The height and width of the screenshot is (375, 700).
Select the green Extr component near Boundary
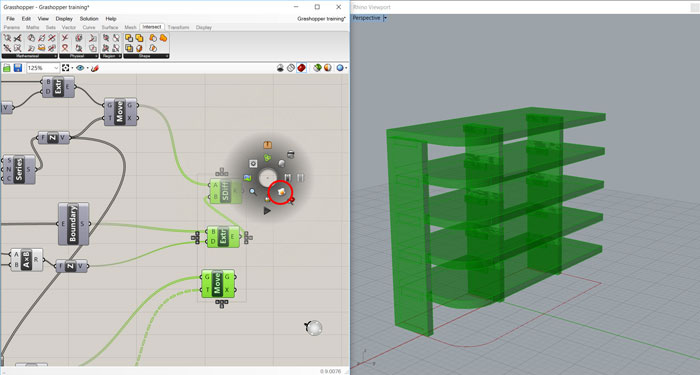223,237
